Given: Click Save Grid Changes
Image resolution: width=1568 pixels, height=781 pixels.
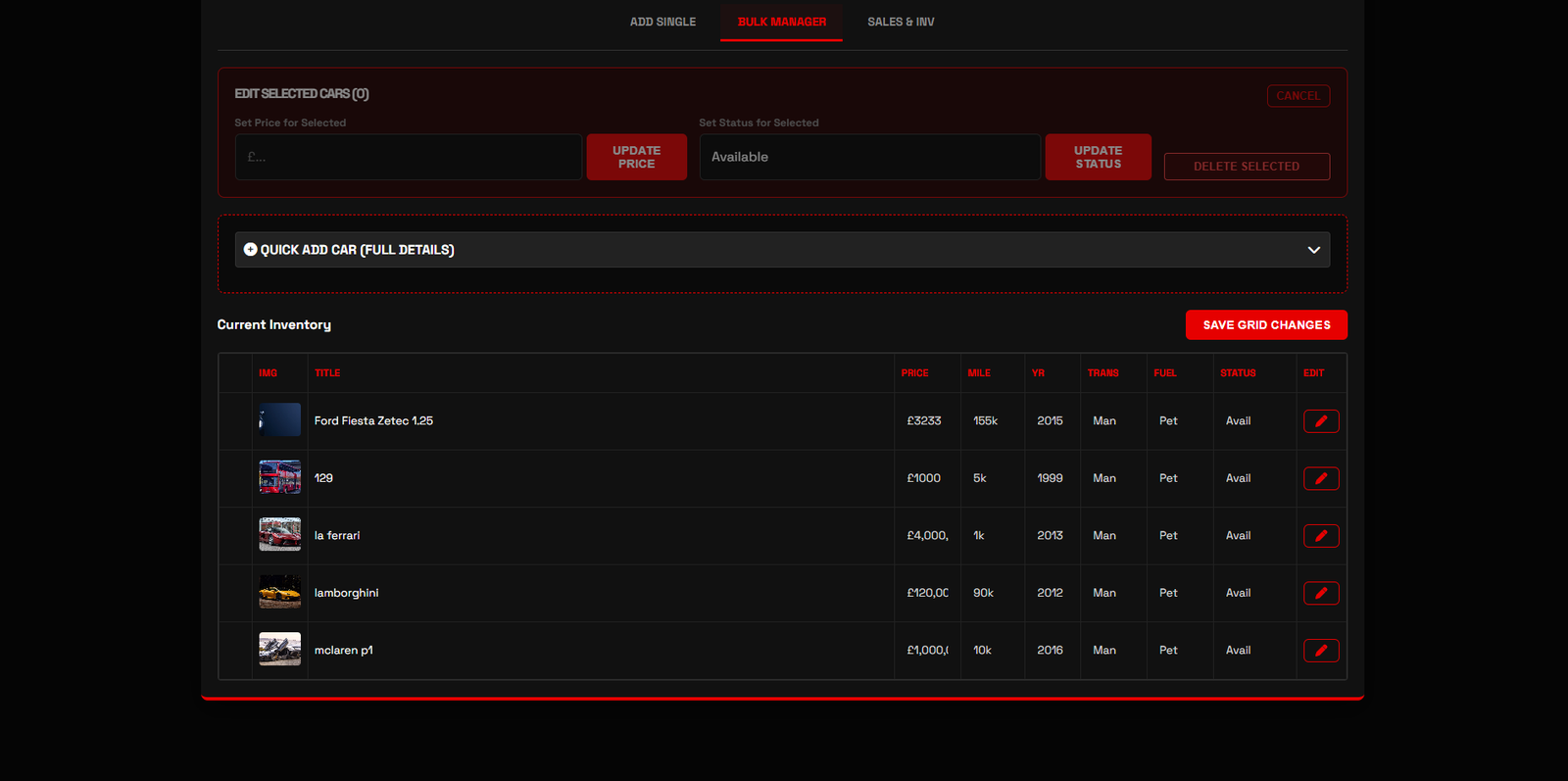Looking at the screenshot, I should [x=1266, y=325].
